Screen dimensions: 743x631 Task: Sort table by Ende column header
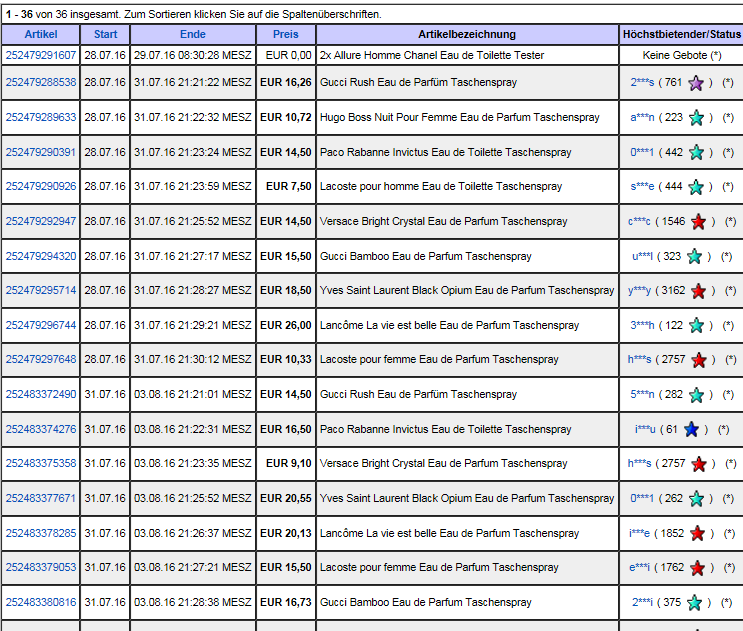pos(193,34)
